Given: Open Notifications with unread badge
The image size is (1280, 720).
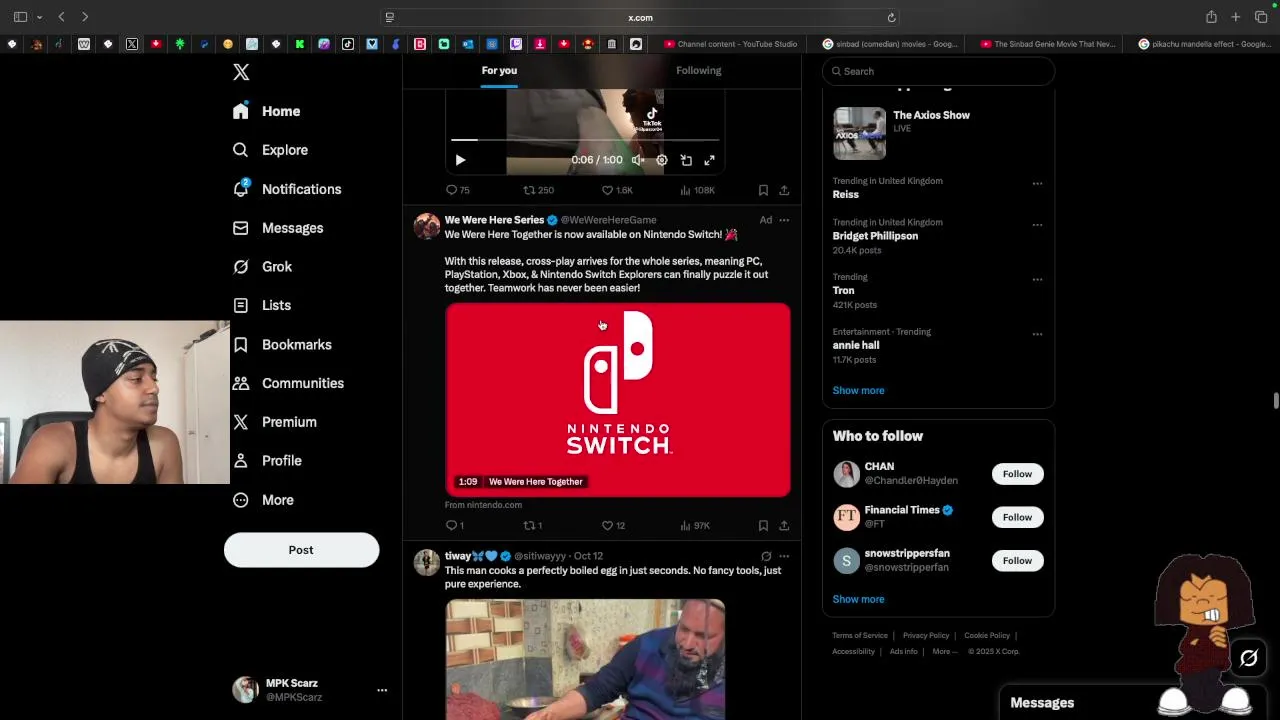Looking at the screenshot, I should (x=286, y=189).
